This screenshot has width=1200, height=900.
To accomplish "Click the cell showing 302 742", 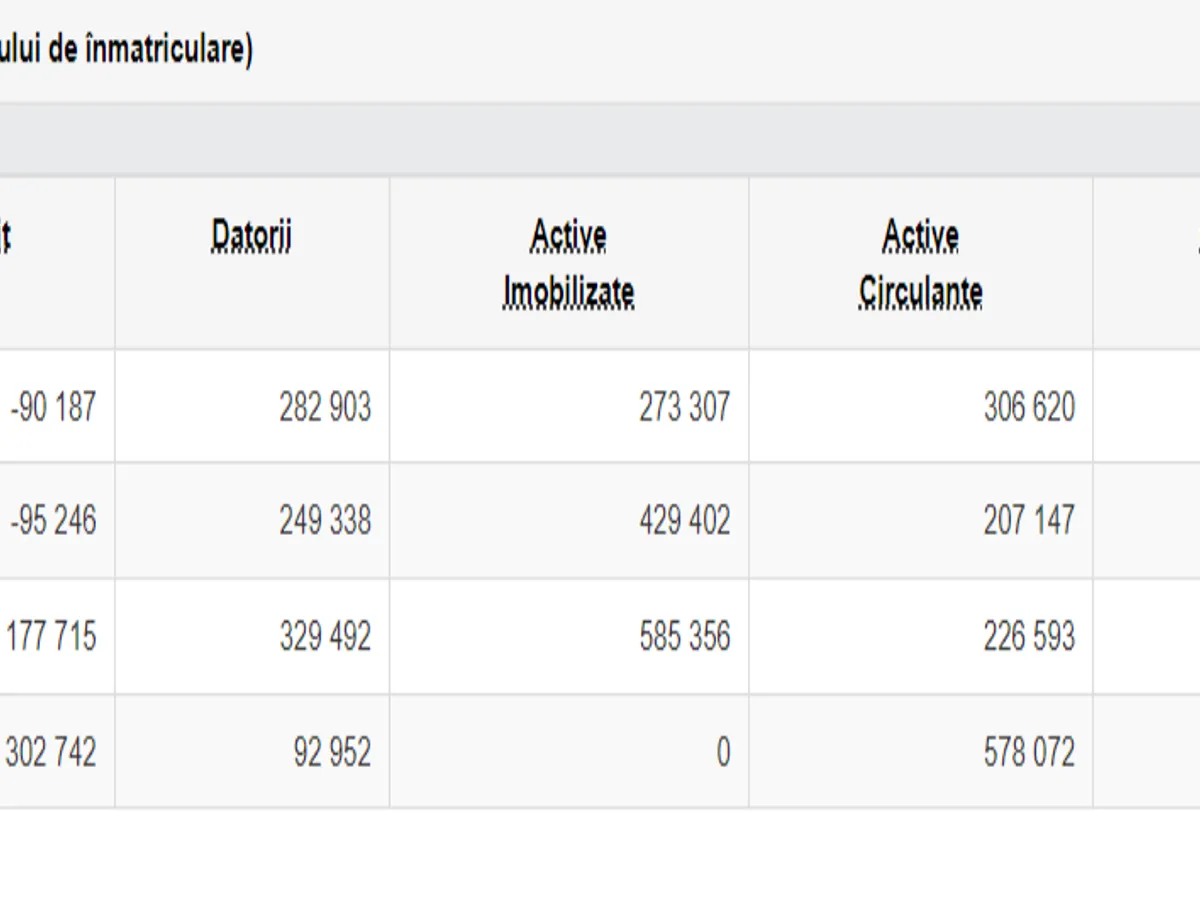I will [x=51, y=751].
